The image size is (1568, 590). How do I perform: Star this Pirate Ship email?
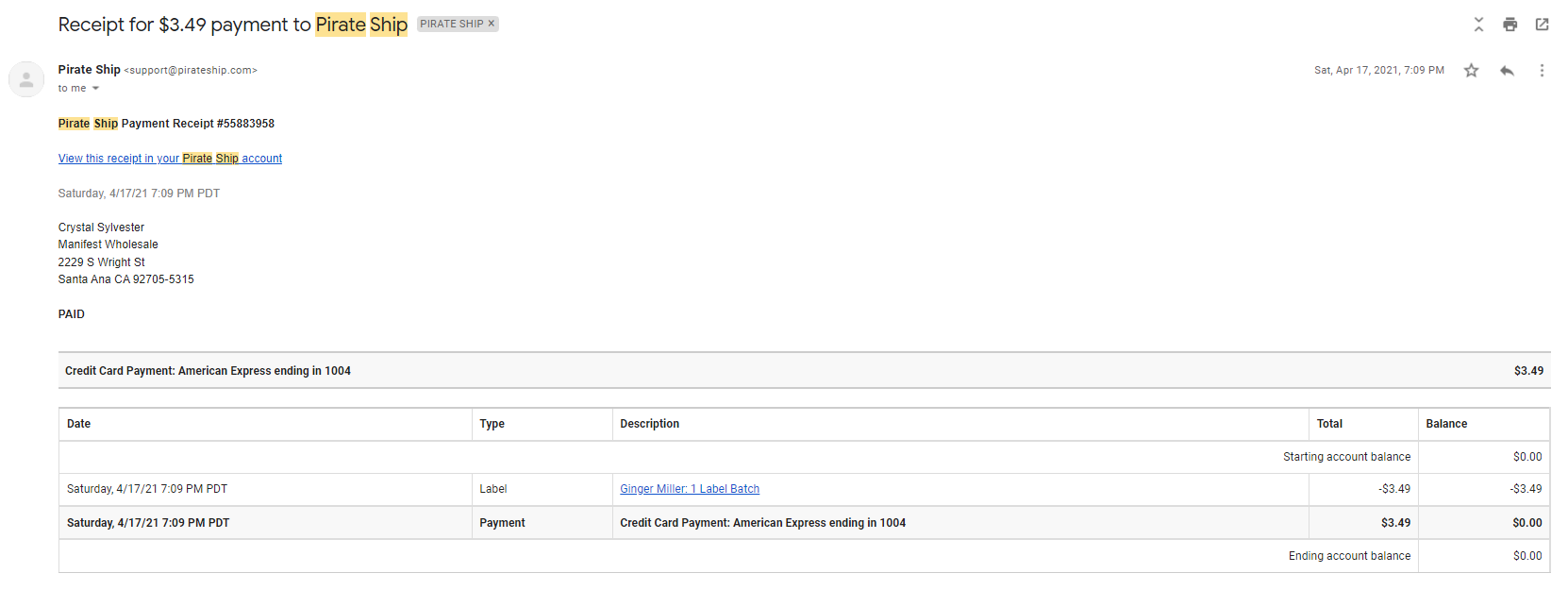tap(1471, 71)
